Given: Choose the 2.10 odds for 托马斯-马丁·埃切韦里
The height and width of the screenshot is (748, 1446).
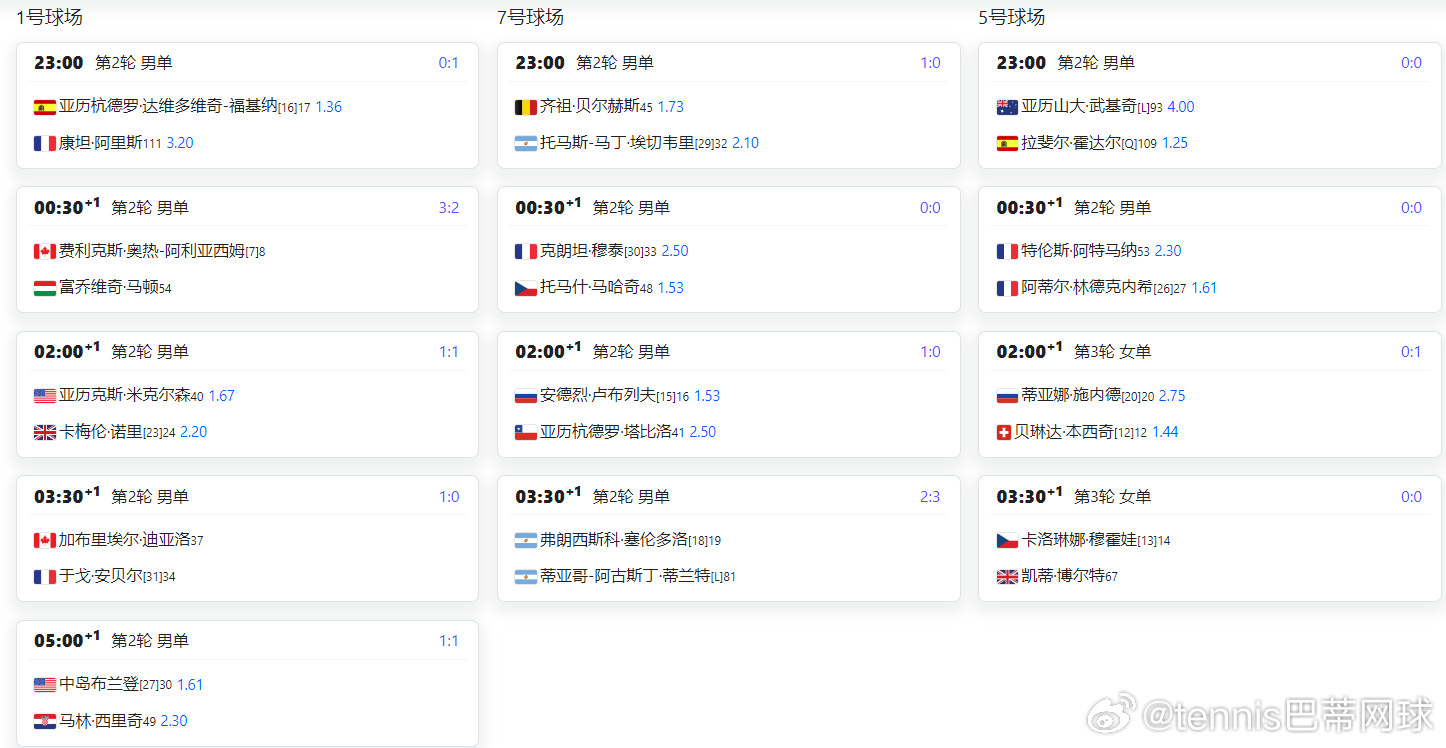Looking at the screenshot, I should pos(746,143).
